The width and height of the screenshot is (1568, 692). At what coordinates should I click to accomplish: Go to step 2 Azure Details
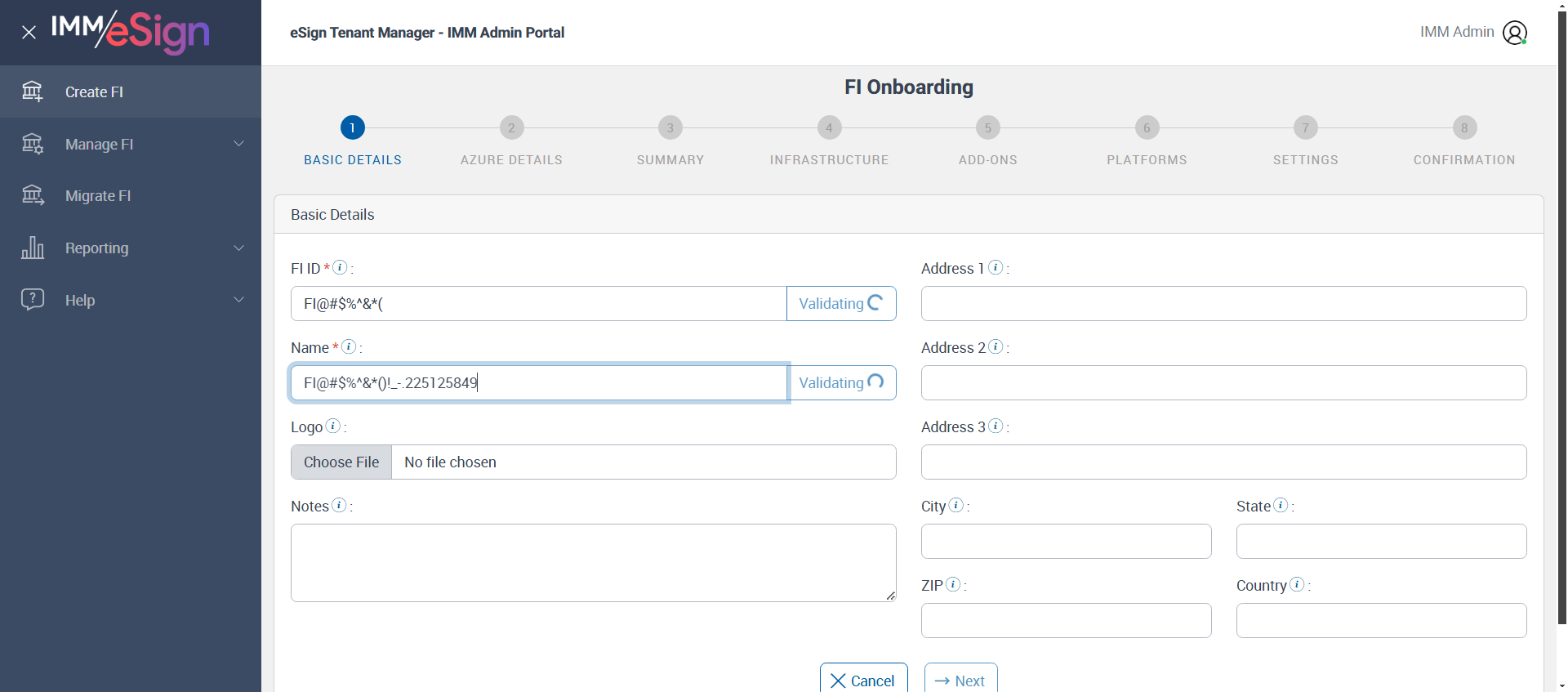[511, 128]
